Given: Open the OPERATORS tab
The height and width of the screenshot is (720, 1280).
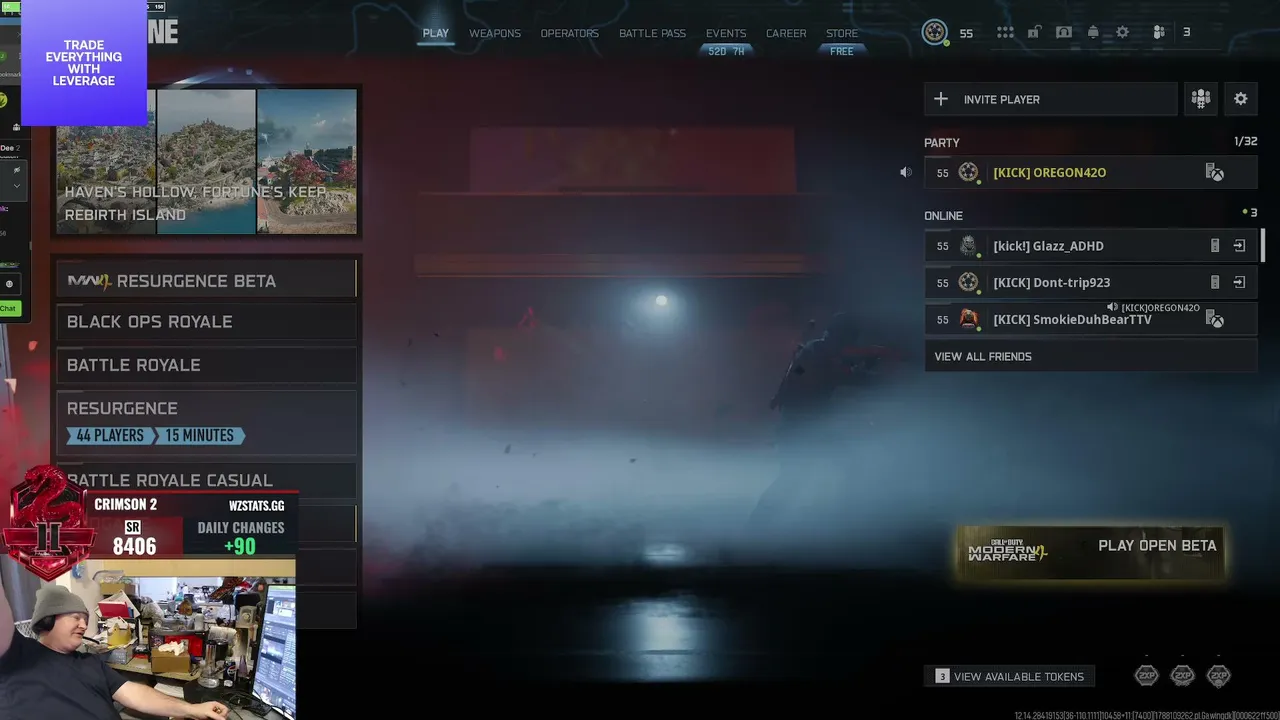Looking at the screenshot, I should [x=570, y=33].
